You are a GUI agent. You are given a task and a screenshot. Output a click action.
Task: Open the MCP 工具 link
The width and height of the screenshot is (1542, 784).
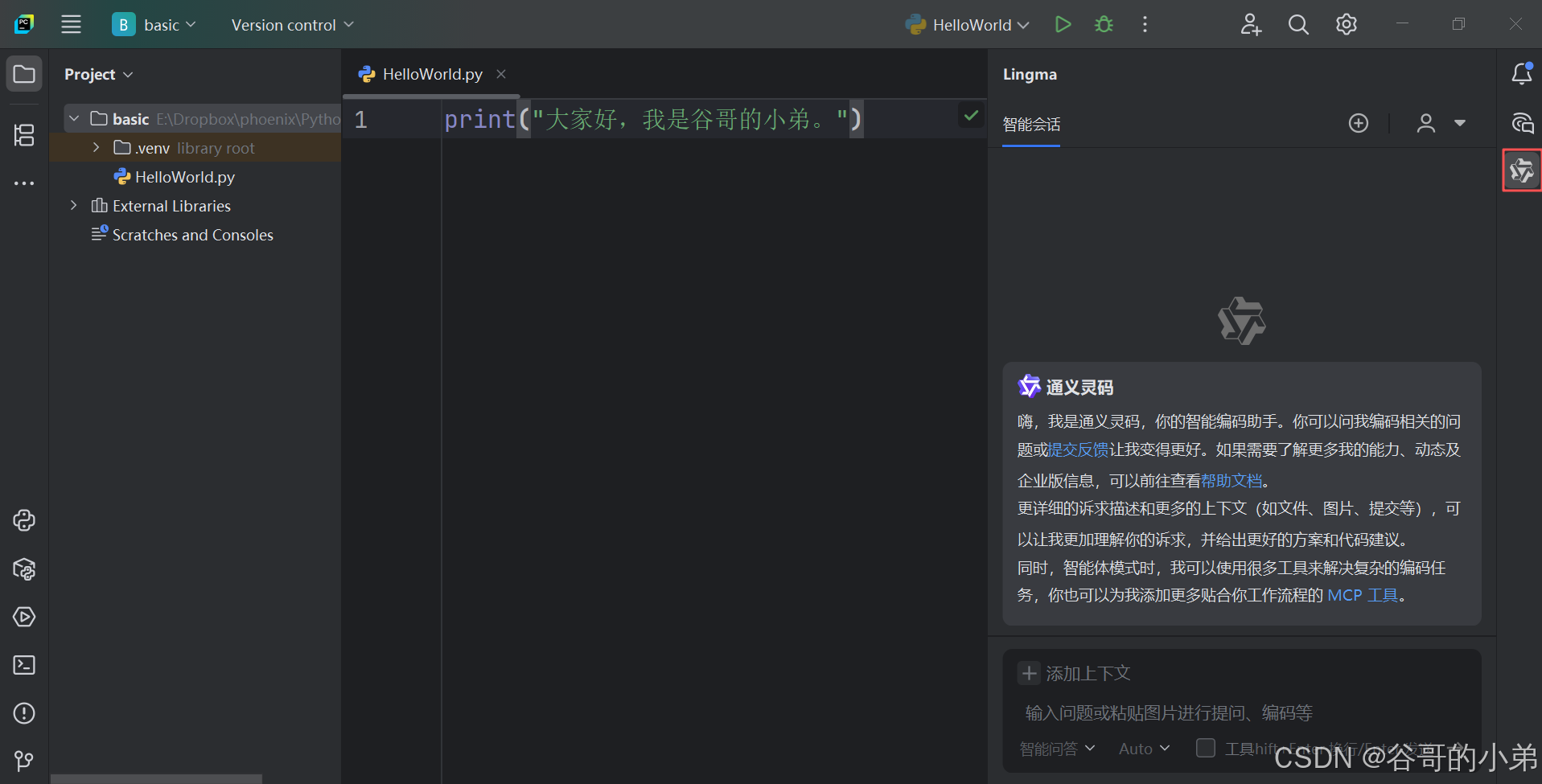coord(1363,595)
